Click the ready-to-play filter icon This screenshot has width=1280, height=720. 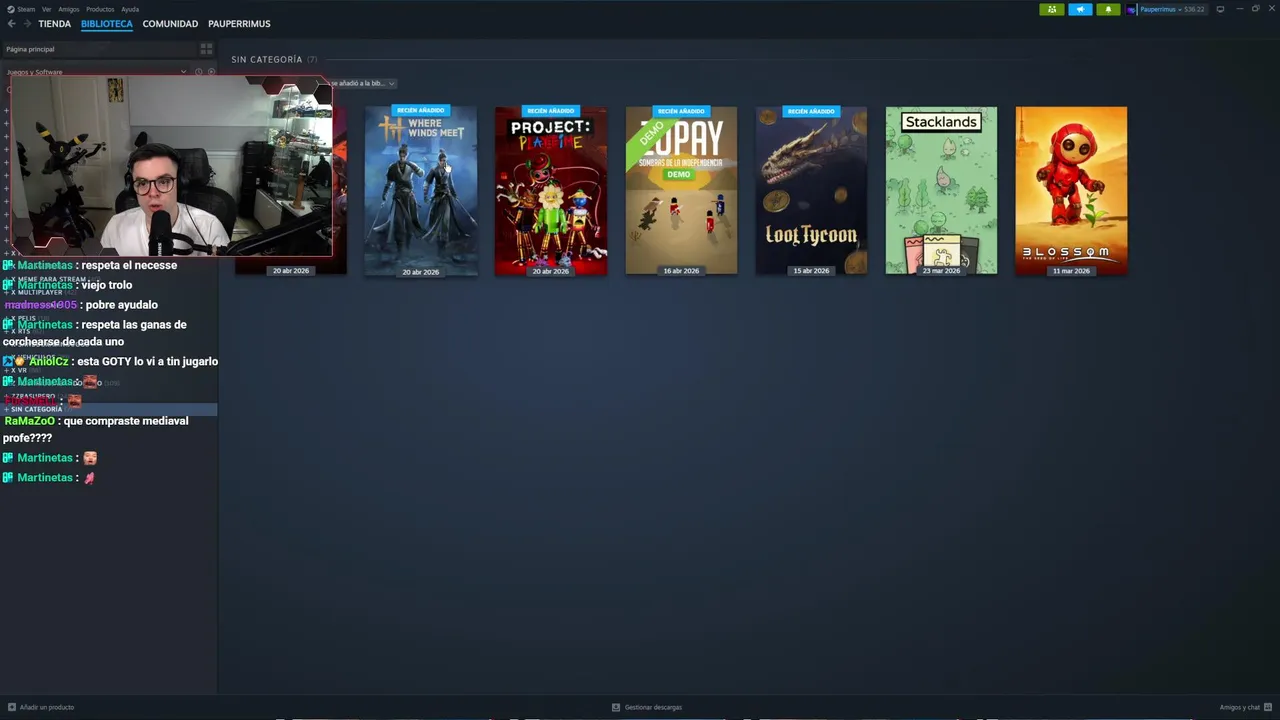[211, 72]
